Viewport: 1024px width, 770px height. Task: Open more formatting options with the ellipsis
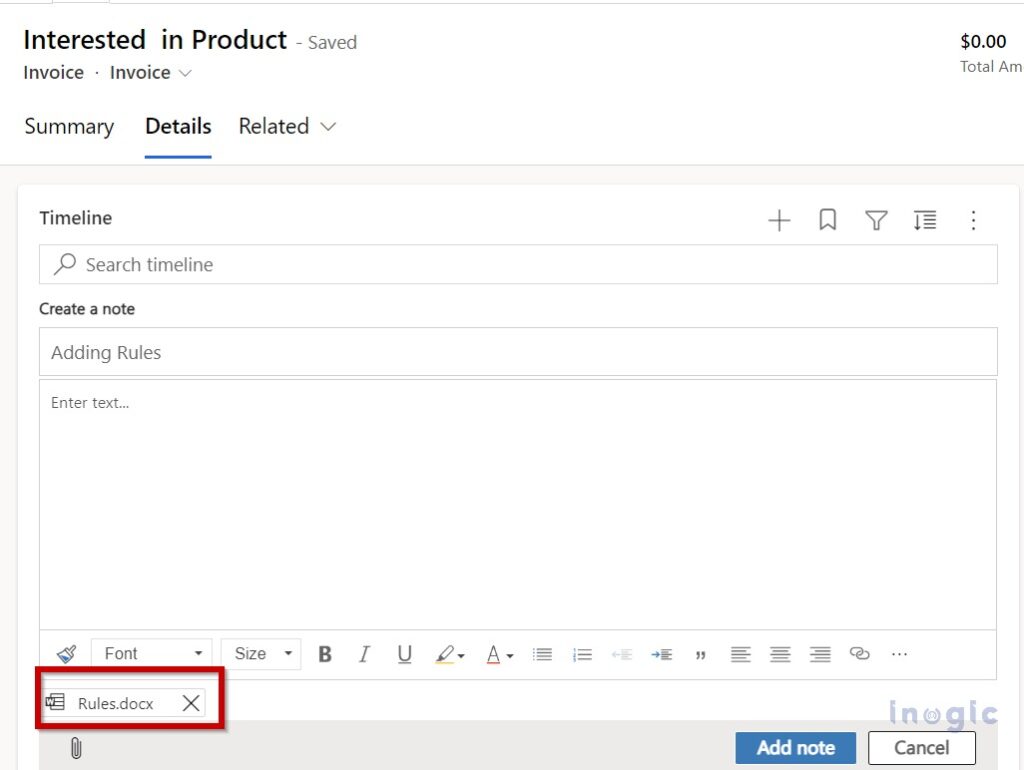(899, 653)
